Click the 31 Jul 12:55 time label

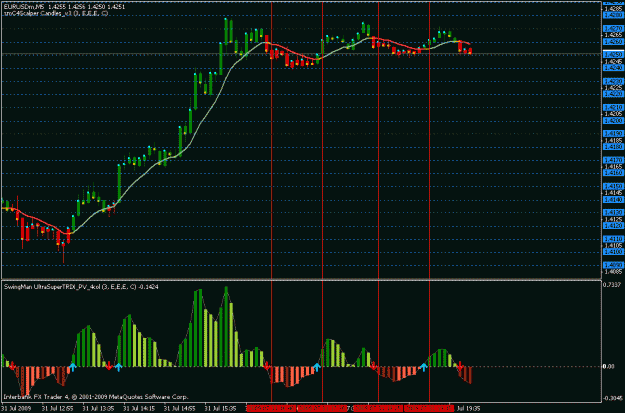point(58,409)
